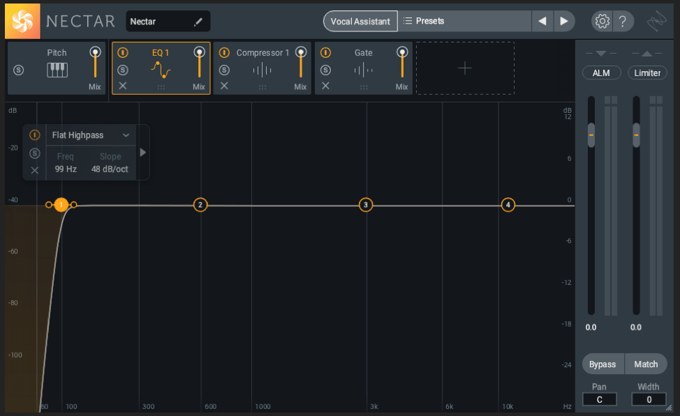This screenshot has width=680, height=416.
Task: Solo the EQ 1 module
Action: 123,70
